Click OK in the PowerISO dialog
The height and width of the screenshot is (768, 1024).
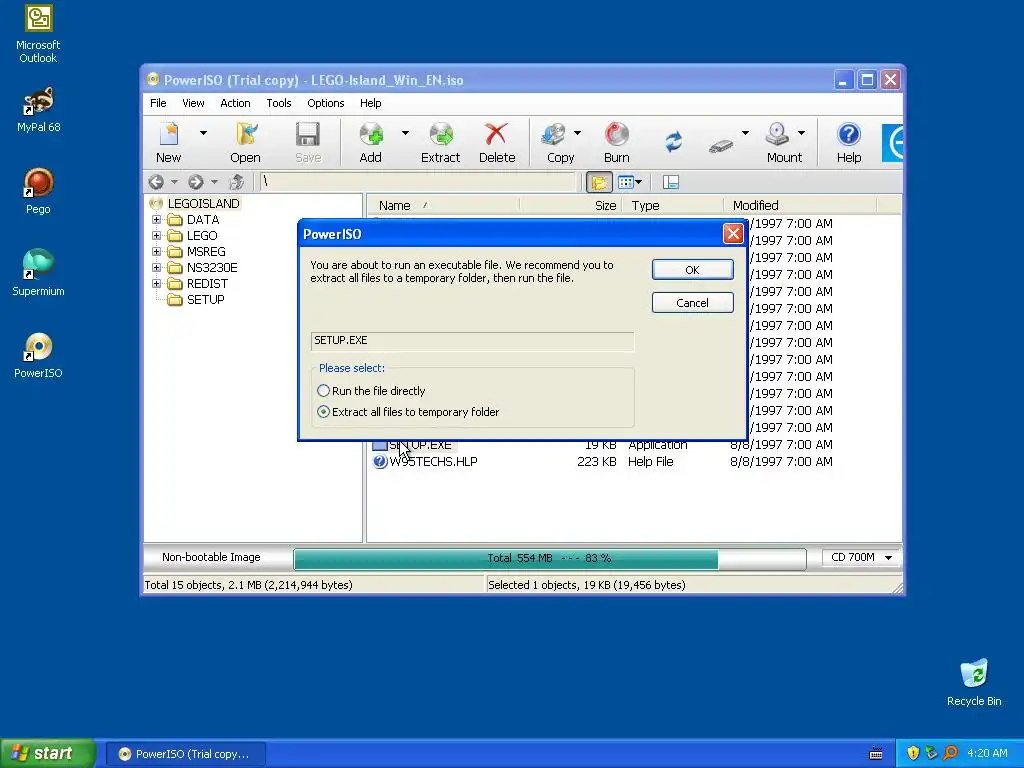coord(692,270)
